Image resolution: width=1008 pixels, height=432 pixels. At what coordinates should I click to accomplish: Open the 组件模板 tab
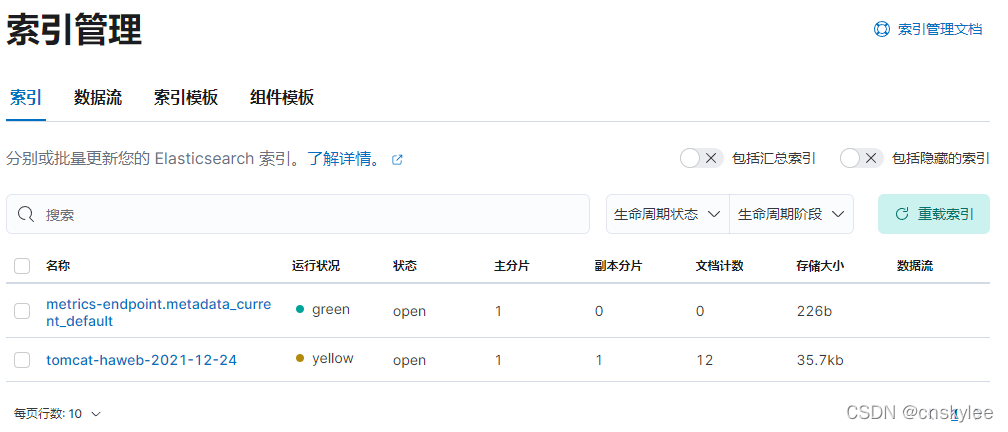(282, 98)
